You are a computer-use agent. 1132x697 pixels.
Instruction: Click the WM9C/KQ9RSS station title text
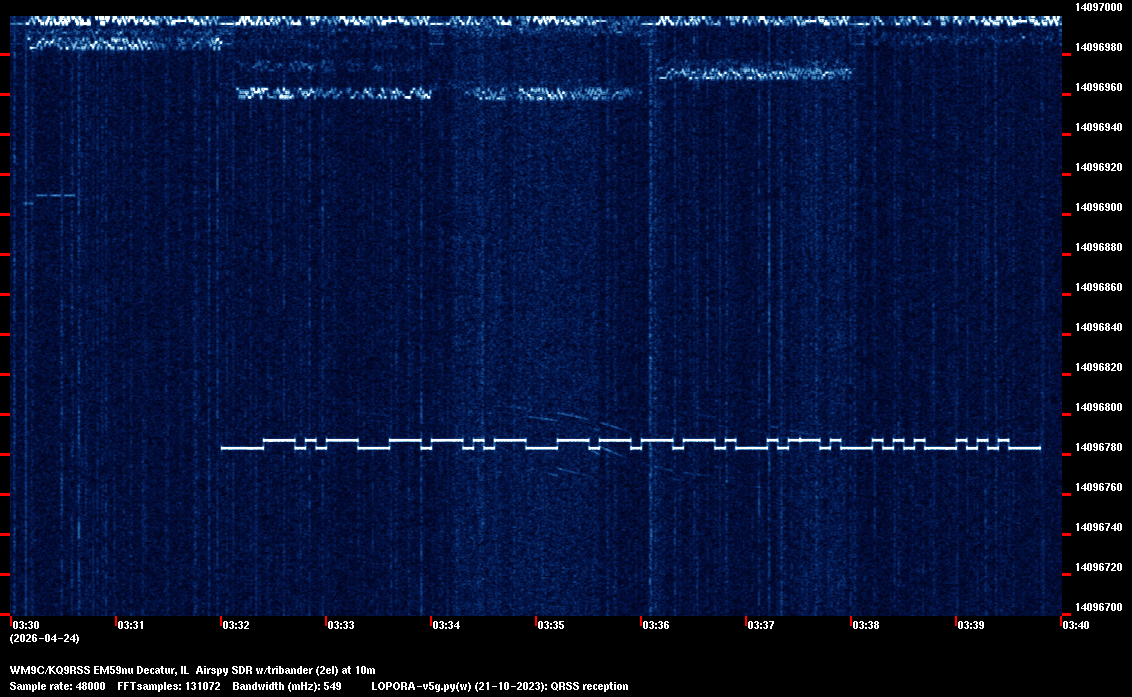(50, 669)
